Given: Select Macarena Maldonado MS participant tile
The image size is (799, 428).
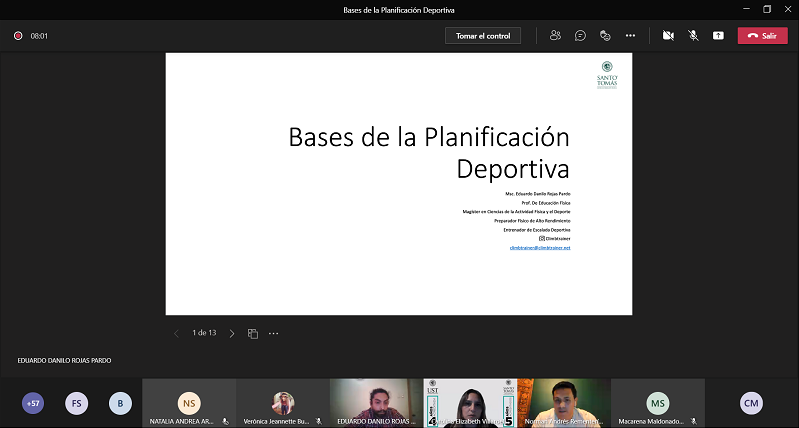Looking at the screenshot, I should (658, 403).
